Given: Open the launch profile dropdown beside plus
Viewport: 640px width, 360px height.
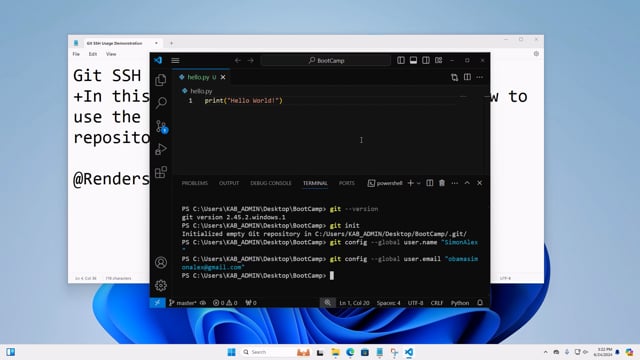Looking at the screenshot, I should (419, 183).
